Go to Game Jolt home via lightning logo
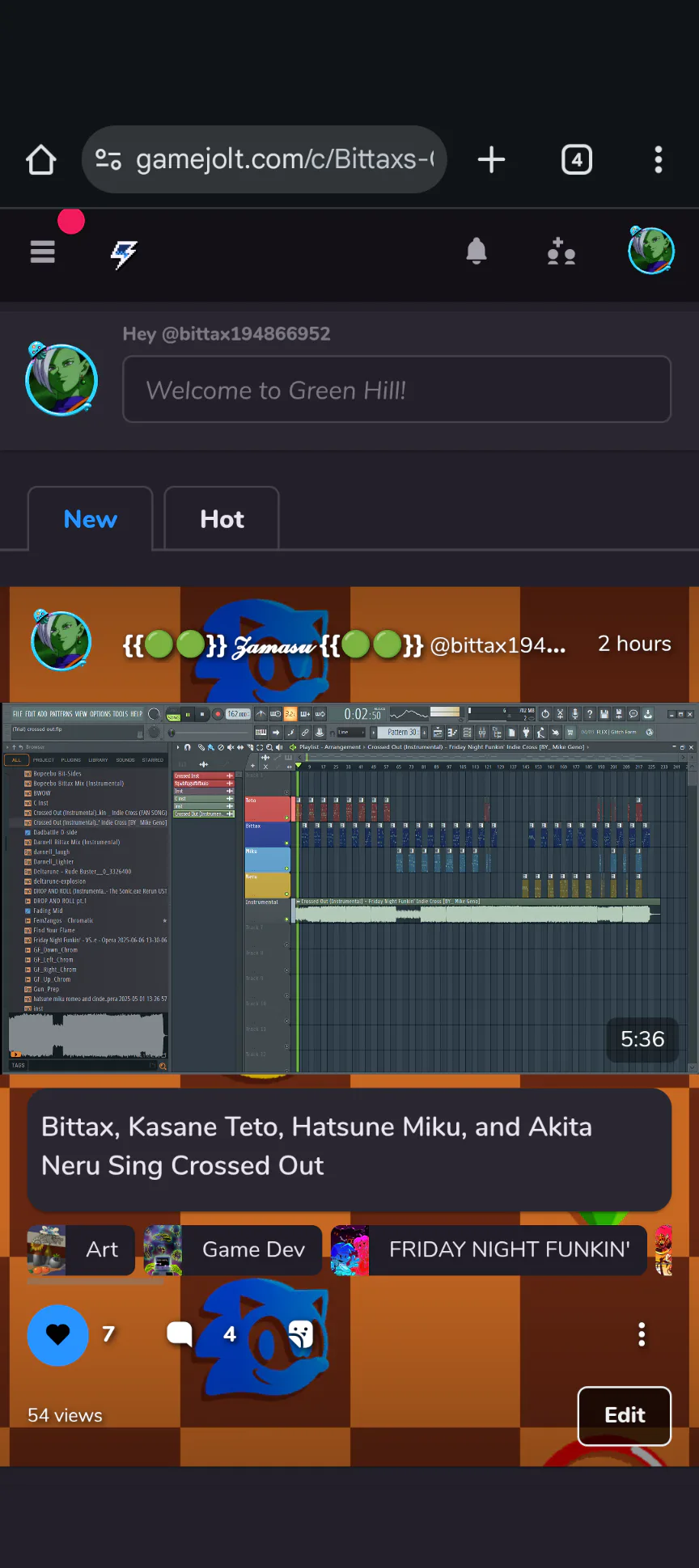Screen dimensions: 699x1568 pos(124,254)
